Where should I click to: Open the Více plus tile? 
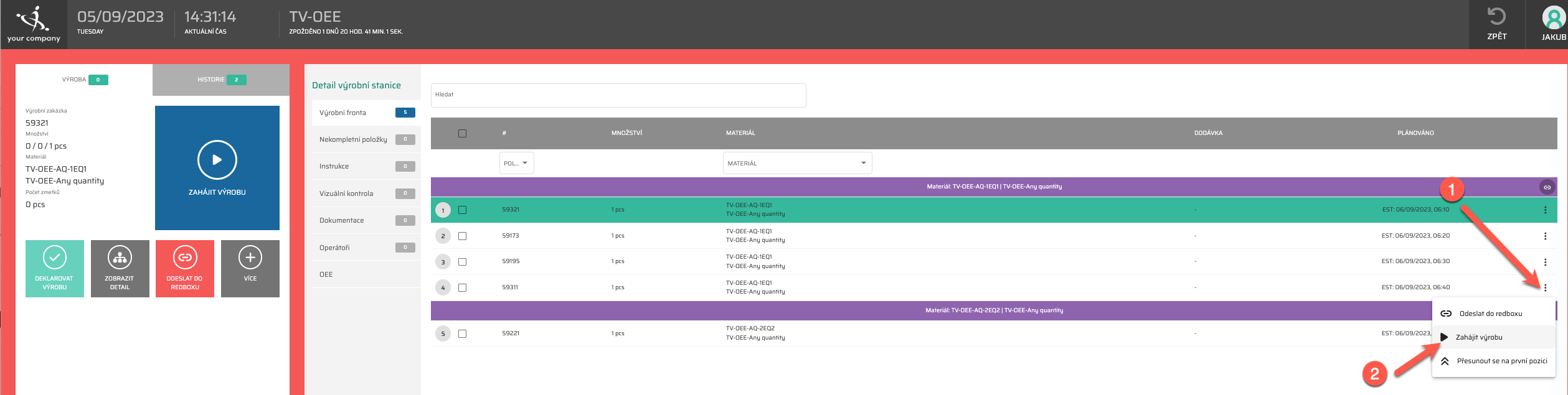click(x=250, y=268)
